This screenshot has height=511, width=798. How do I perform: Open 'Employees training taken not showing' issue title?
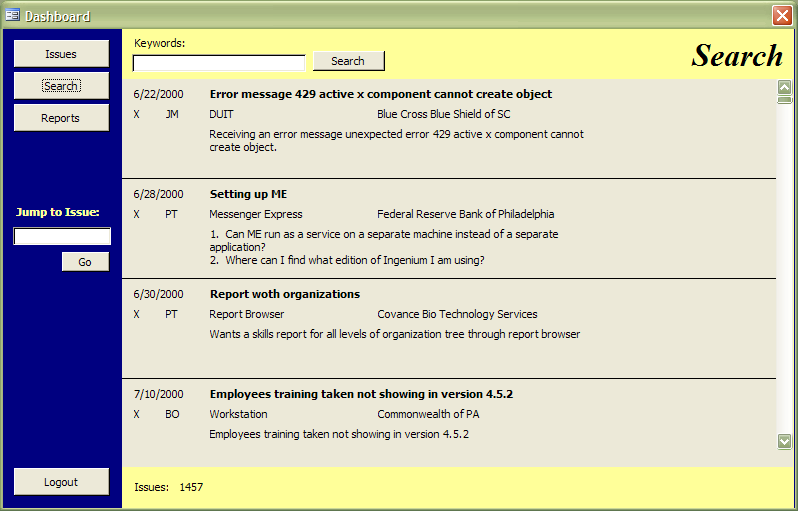[x=361, y=394]
